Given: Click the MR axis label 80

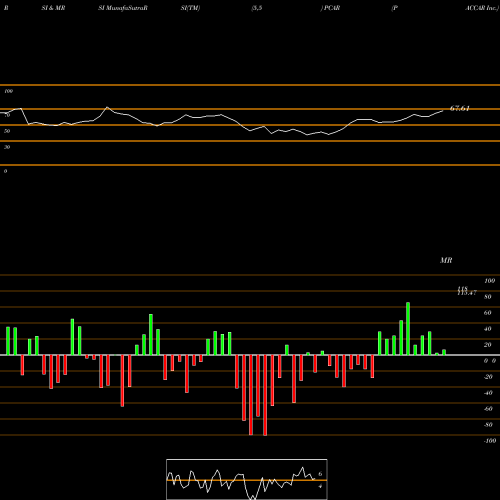Looking at the screenshot, I should point(488,297).
